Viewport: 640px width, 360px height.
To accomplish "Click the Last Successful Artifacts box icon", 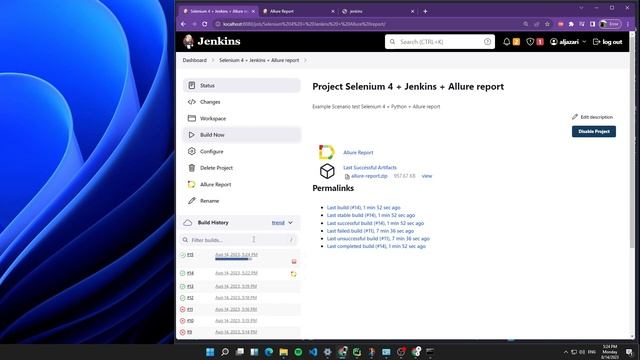I will click(x=327, y=171).
